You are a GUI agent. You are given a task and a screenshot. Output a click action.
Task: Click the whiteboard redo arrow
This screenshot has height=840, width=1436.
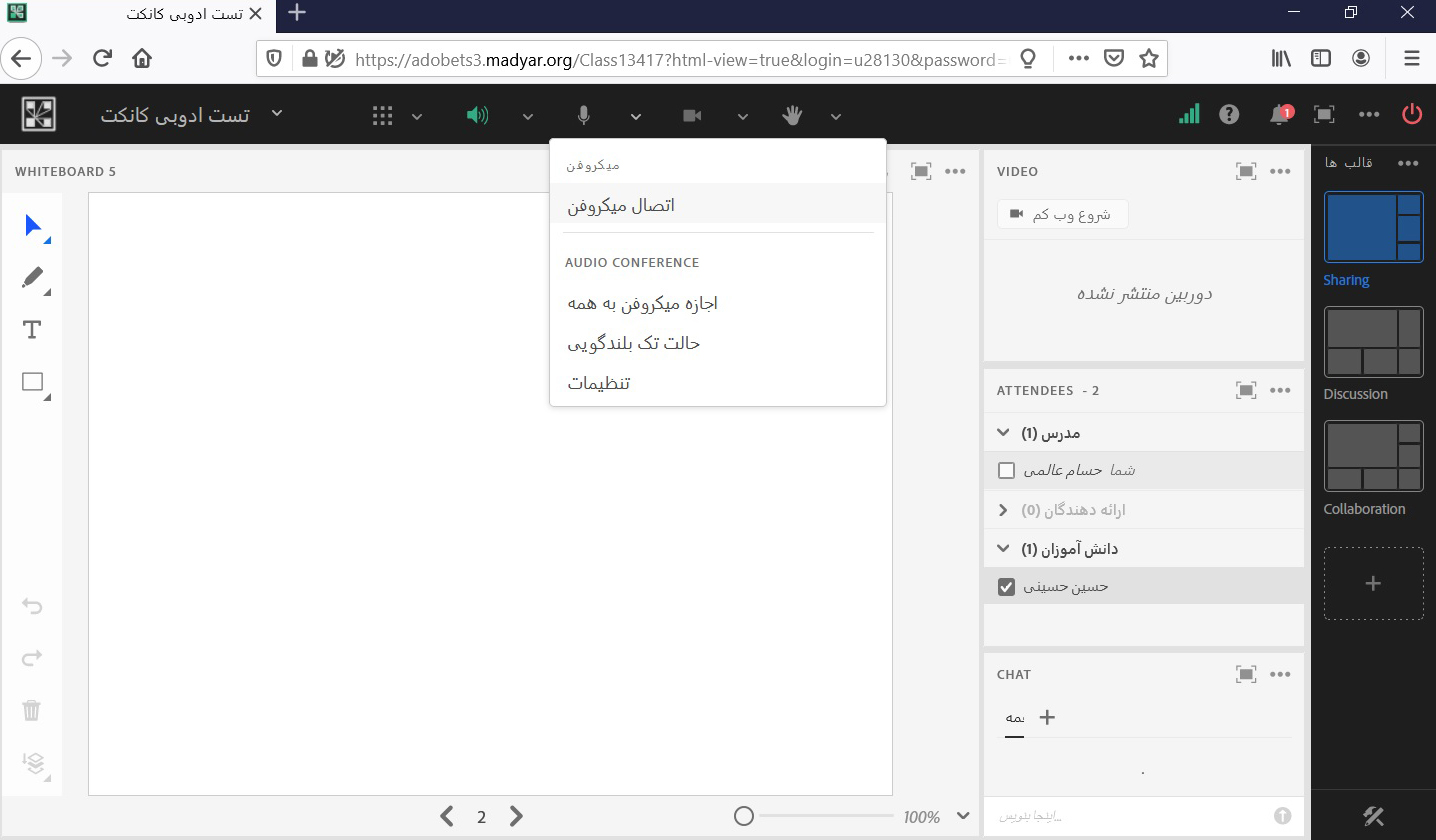(x=32, y=658)
